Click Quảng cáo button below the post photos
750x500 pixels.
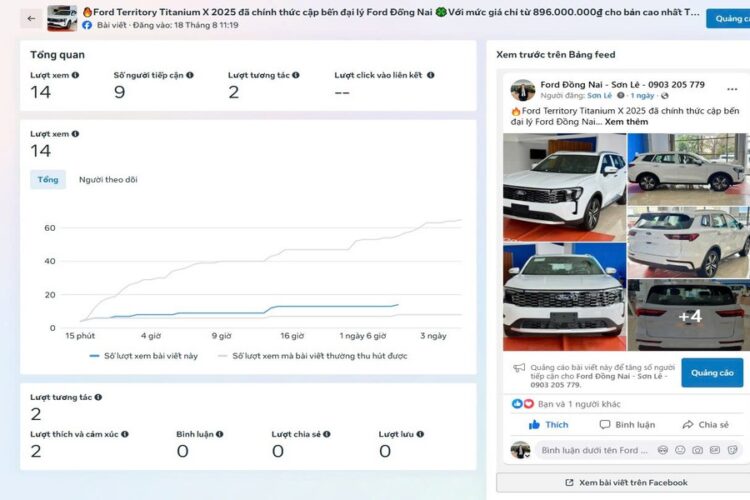[712, 373]
